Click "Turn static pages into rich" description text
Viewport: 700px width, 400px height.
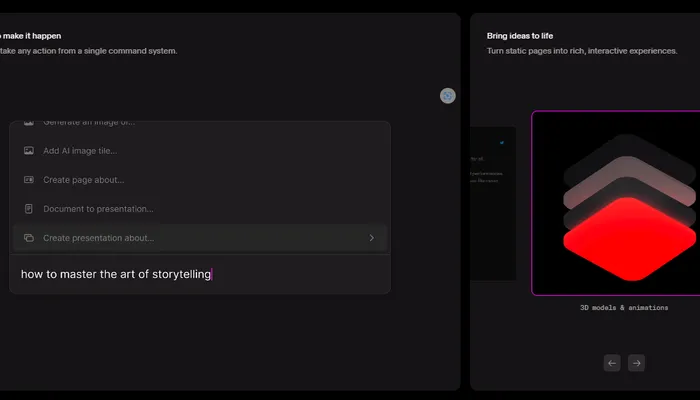point(580,51)
